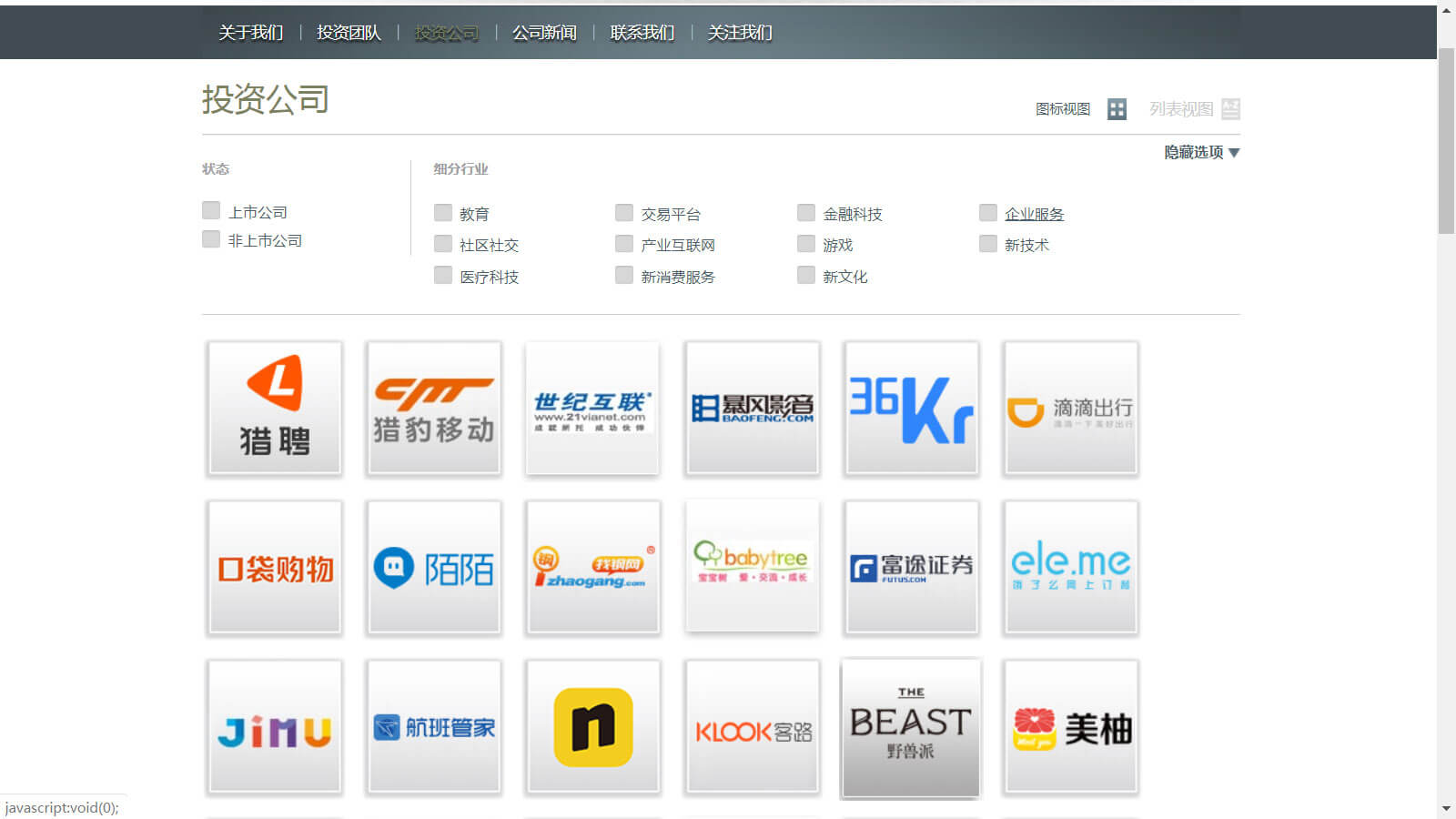The height and width of the screenshot is (819, 1456).
Task: Tick the 医疗科技 industry checkbox
Action: tap(443, 275)
